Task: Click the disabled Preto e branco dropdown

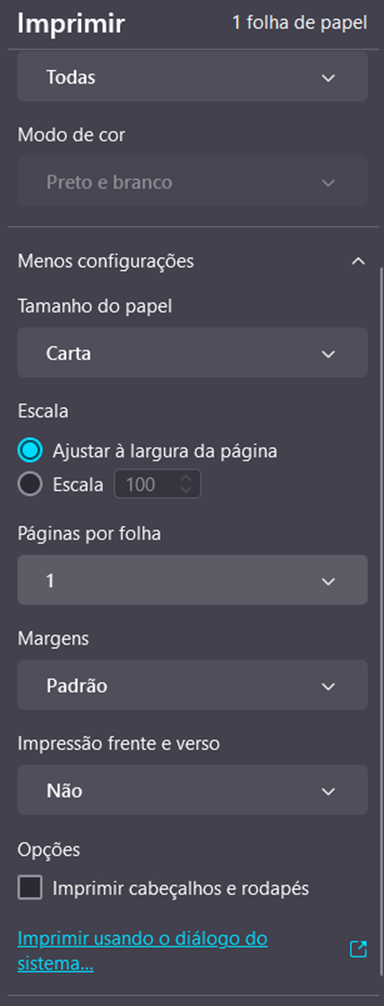Action: click(x=192, y=182)
